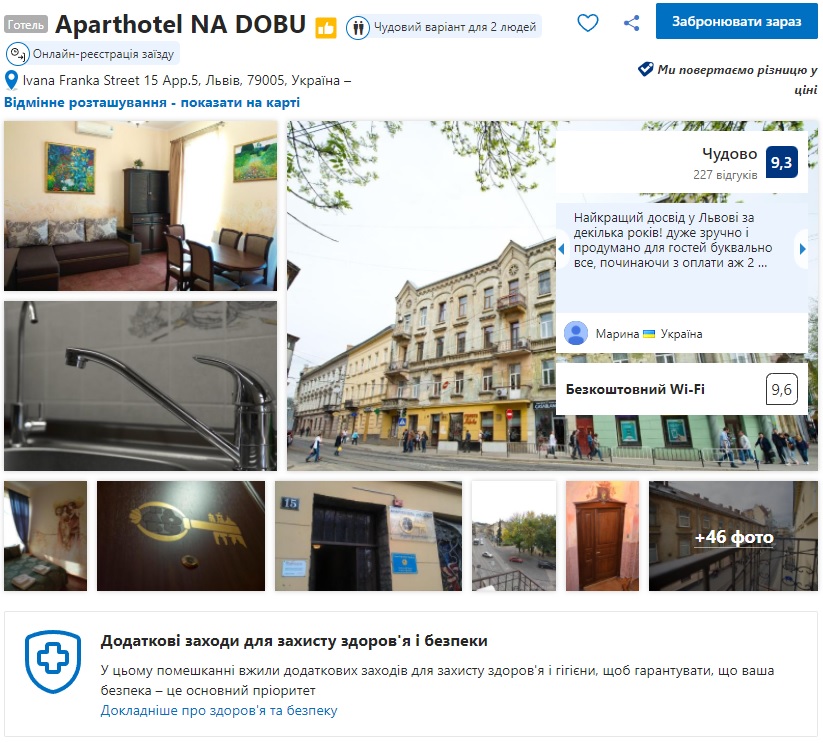Open the living room photo
This screenshot has width=823, height=743.
(x=141, y=206)
